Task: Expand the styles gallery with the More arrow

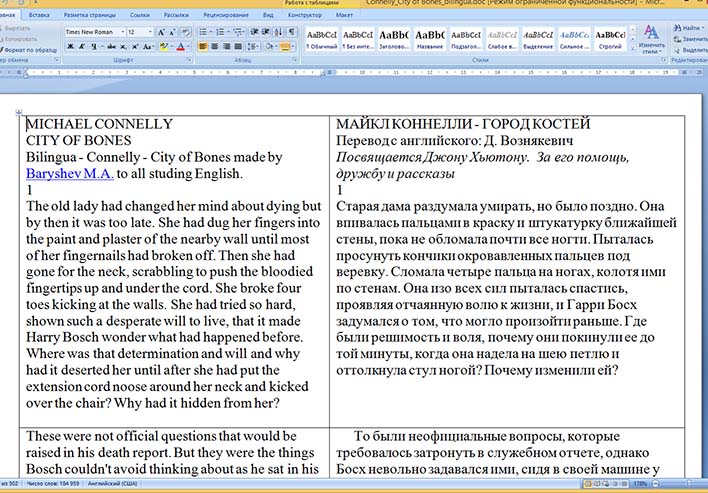Action: [x=632, y=48]
